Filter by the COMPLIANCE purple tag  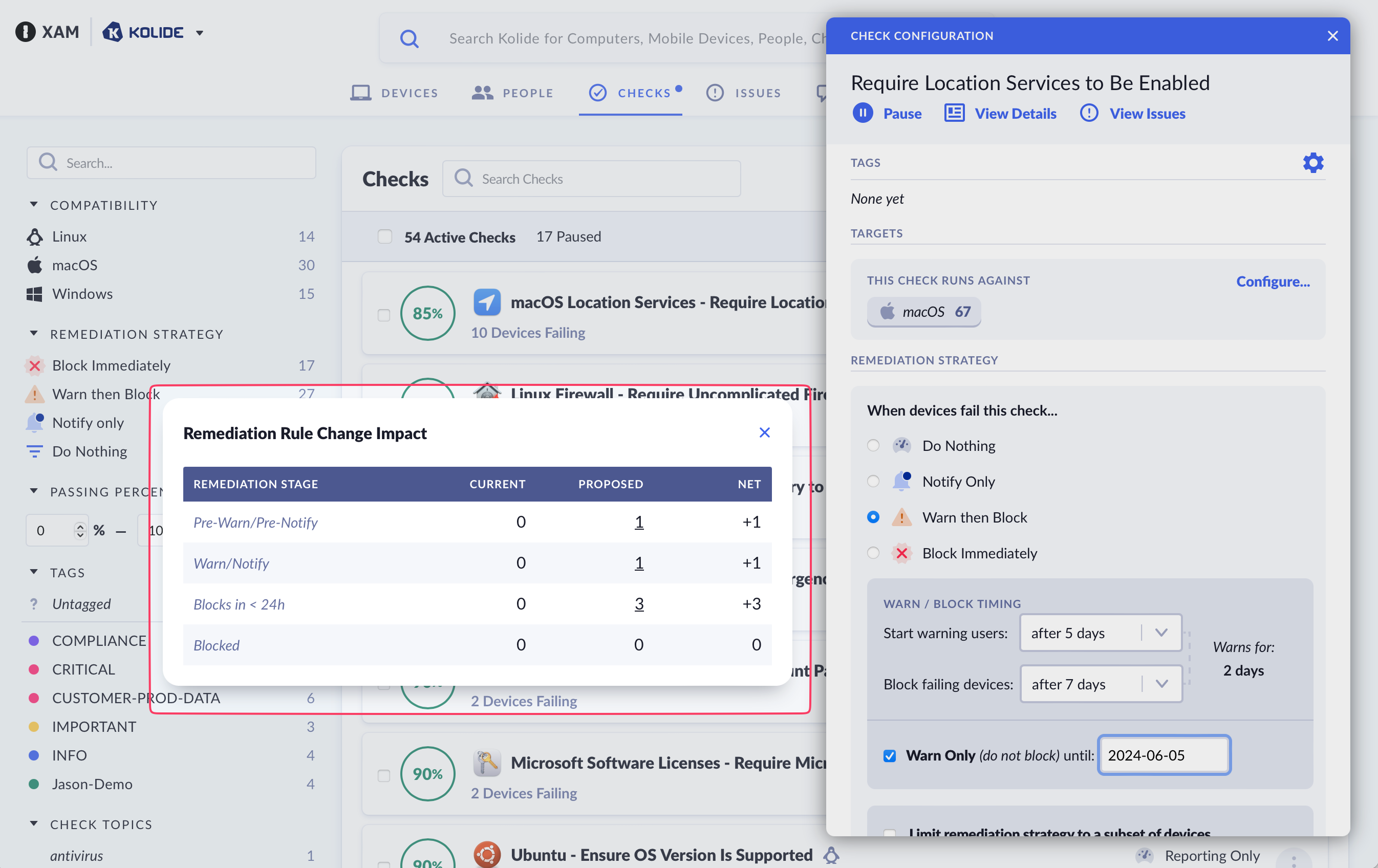click(98, 640)
